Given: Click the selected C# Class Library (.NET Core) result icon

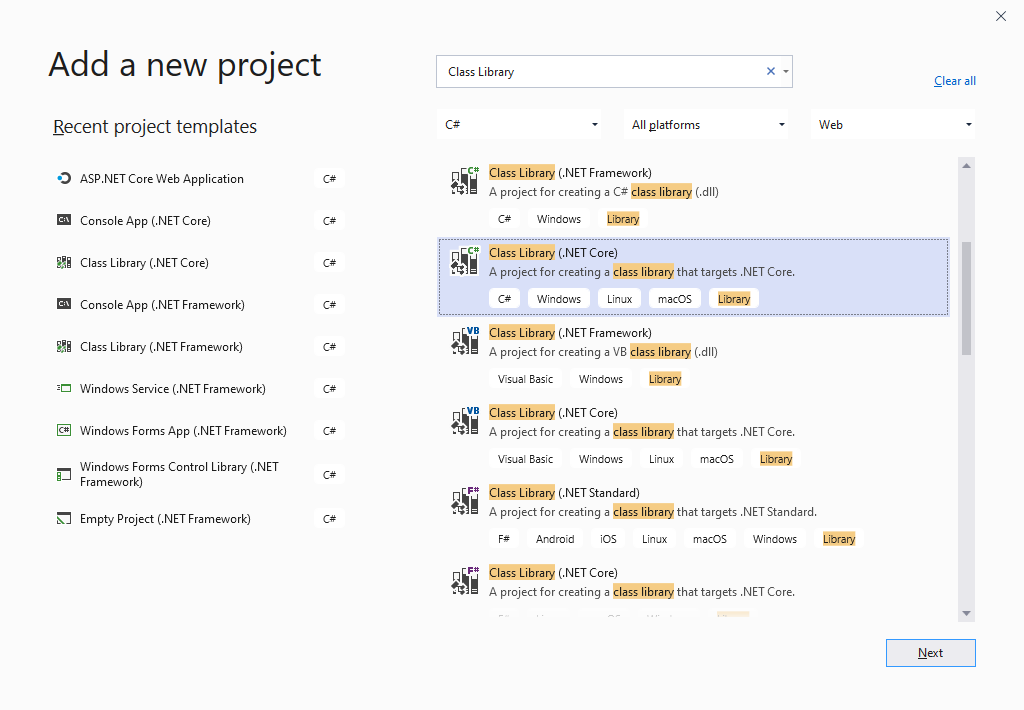Looking at the screenshot, I should click(x=465, y=261).
